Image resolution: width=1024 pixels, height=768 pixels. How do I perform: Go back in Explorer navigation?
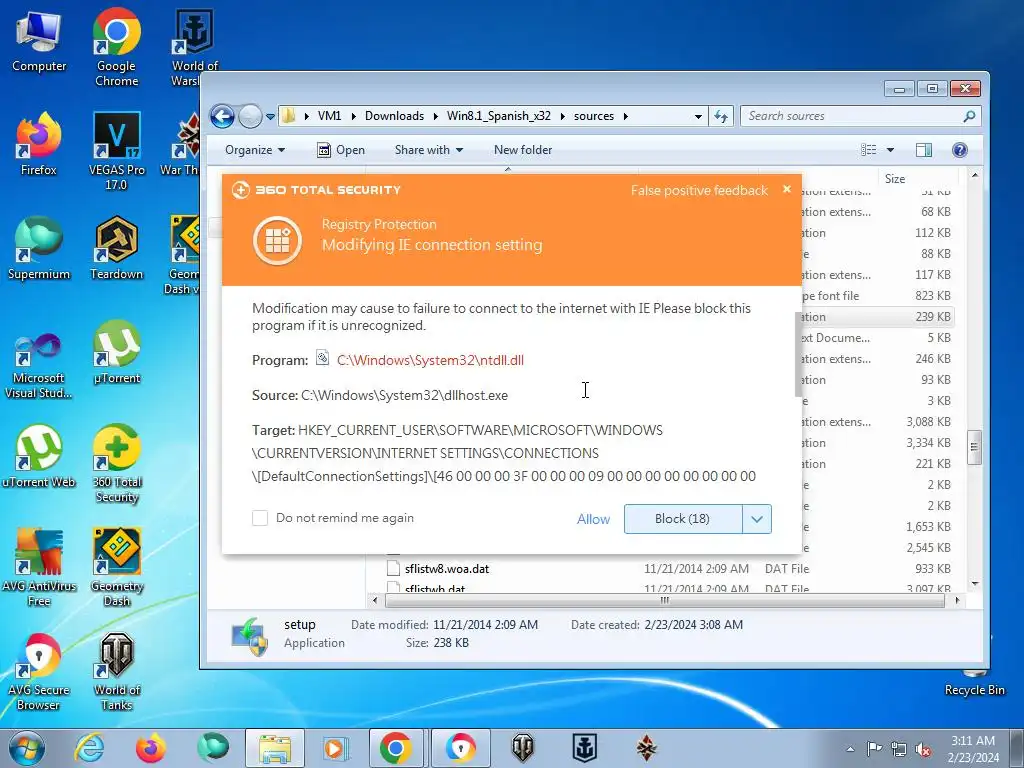click(x=222, y=116)
